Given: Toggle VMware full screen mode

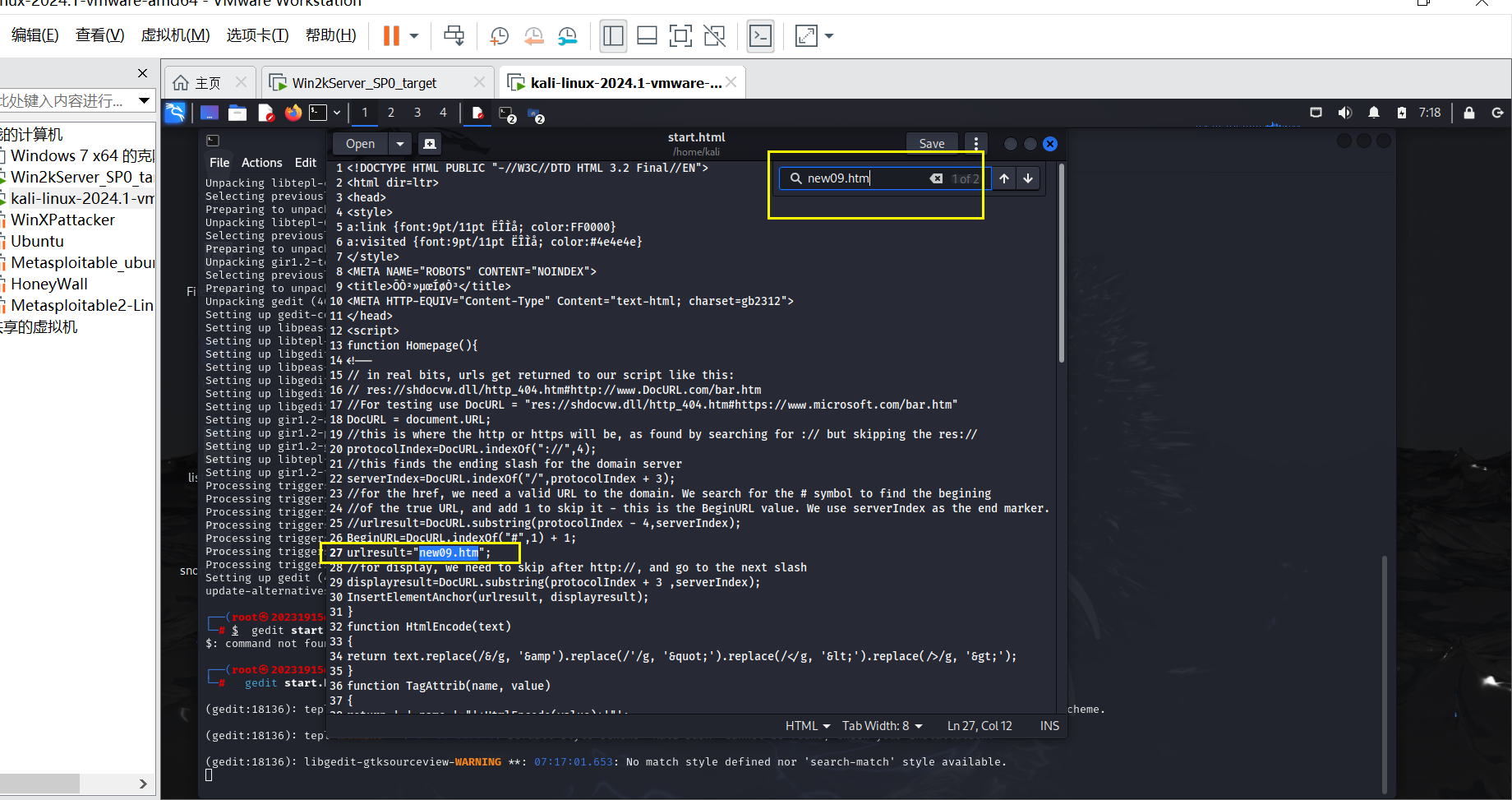Looking at the screenshot, I should [680, 36].
